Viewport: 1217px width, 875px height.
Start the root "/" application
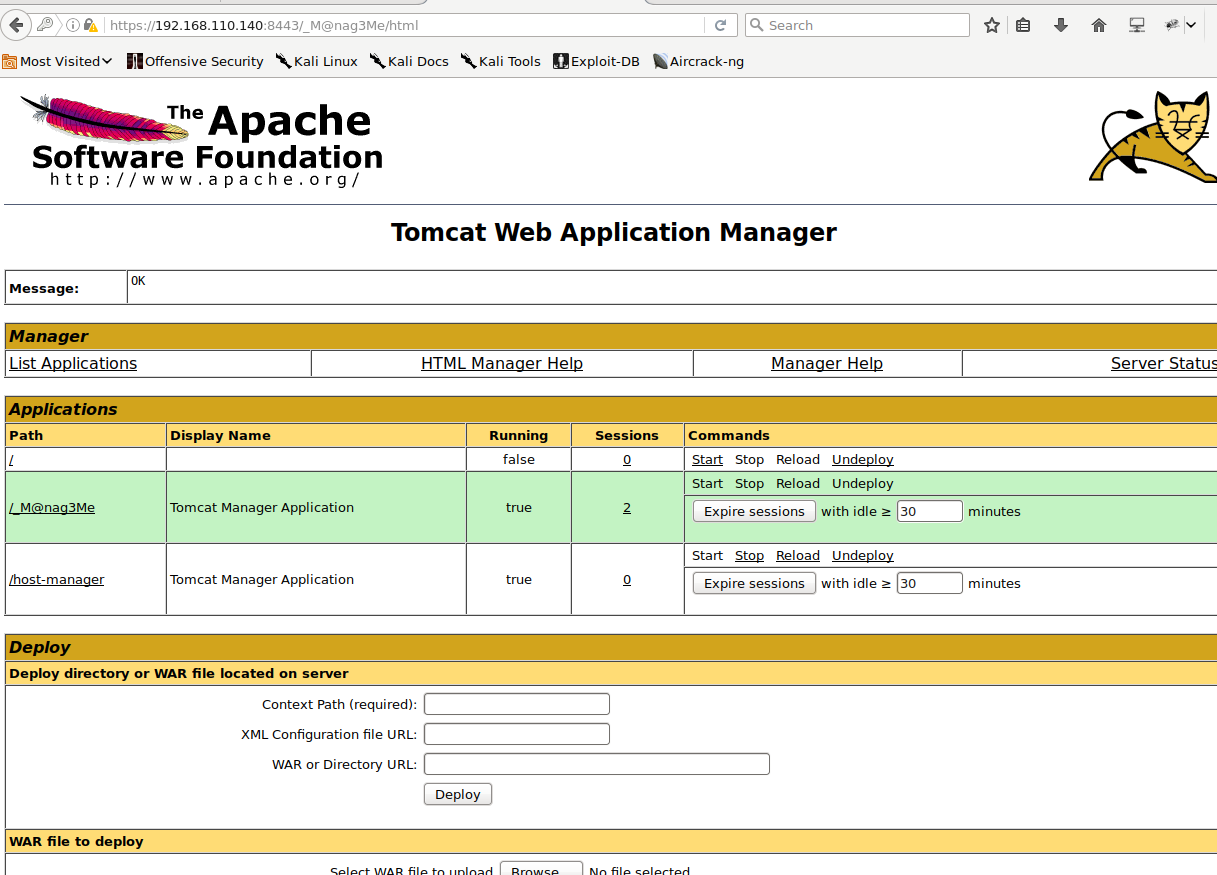point(707,459)
